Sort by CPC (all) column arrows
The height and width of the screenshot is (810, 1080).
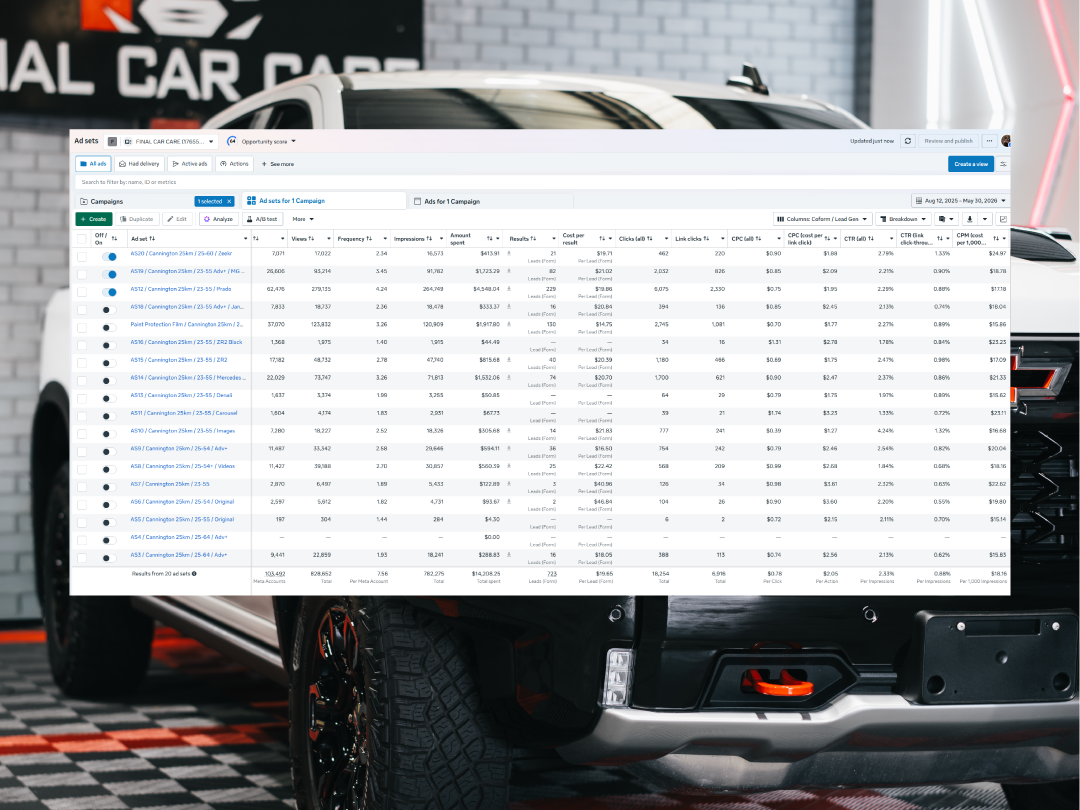758,239
